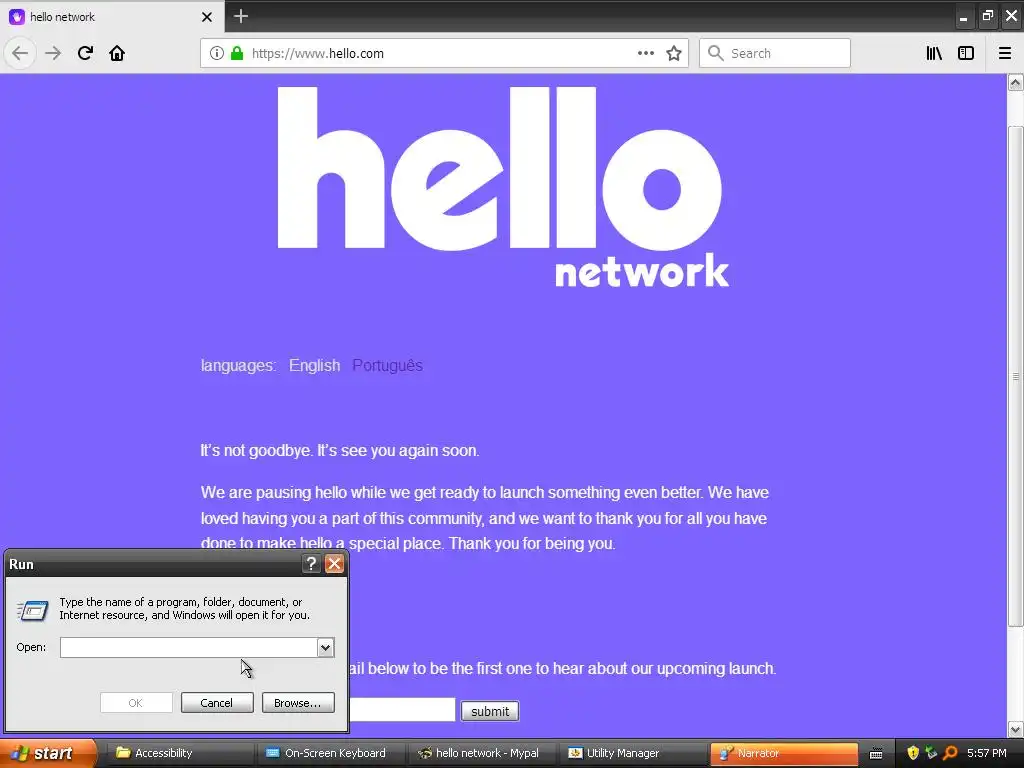Close the hello network tab
Screen dimensions: 1024x768
207,17
